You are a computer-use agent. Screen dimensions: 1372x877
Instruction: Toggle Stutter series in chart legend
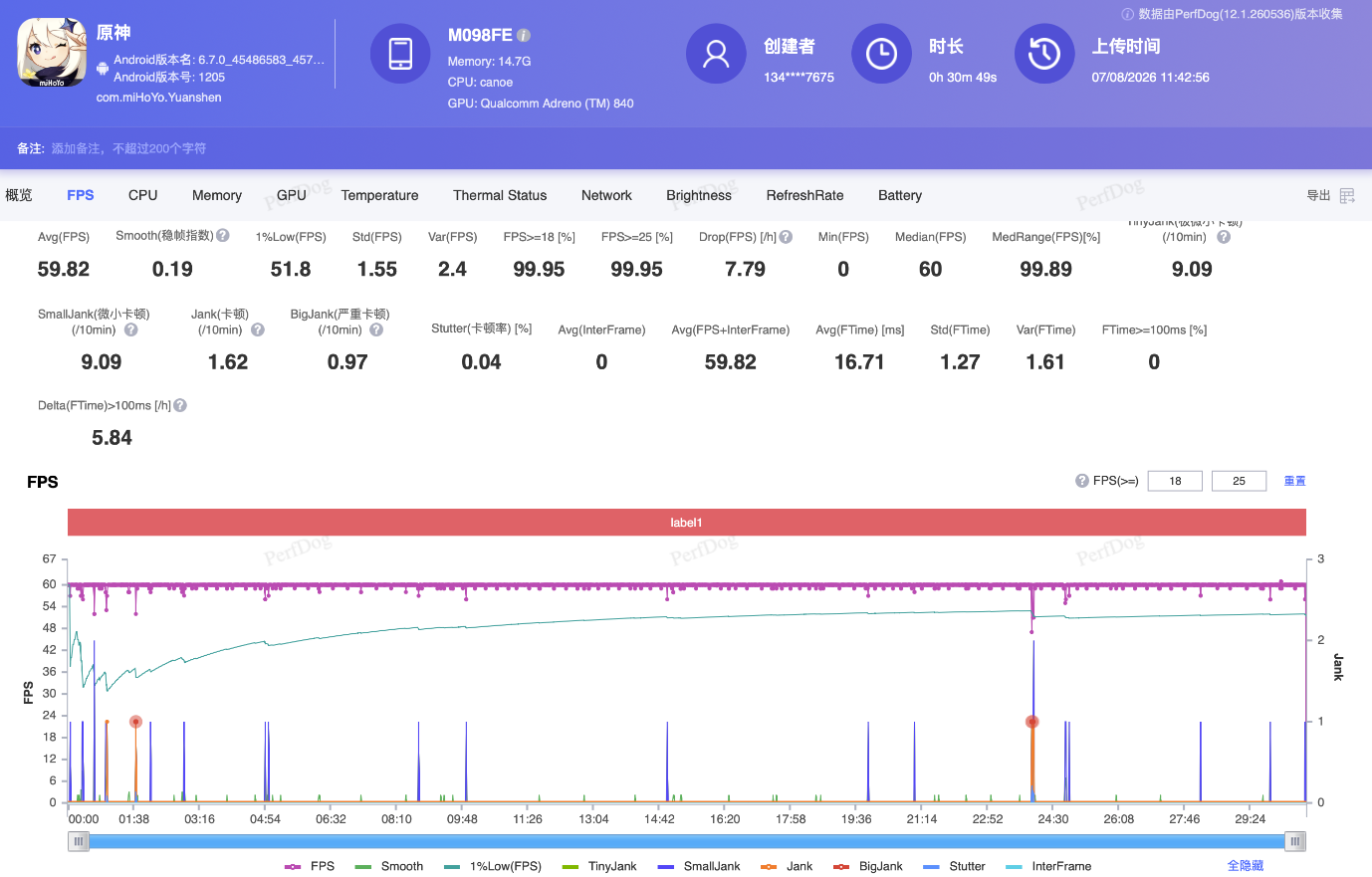tap(954, 866)
